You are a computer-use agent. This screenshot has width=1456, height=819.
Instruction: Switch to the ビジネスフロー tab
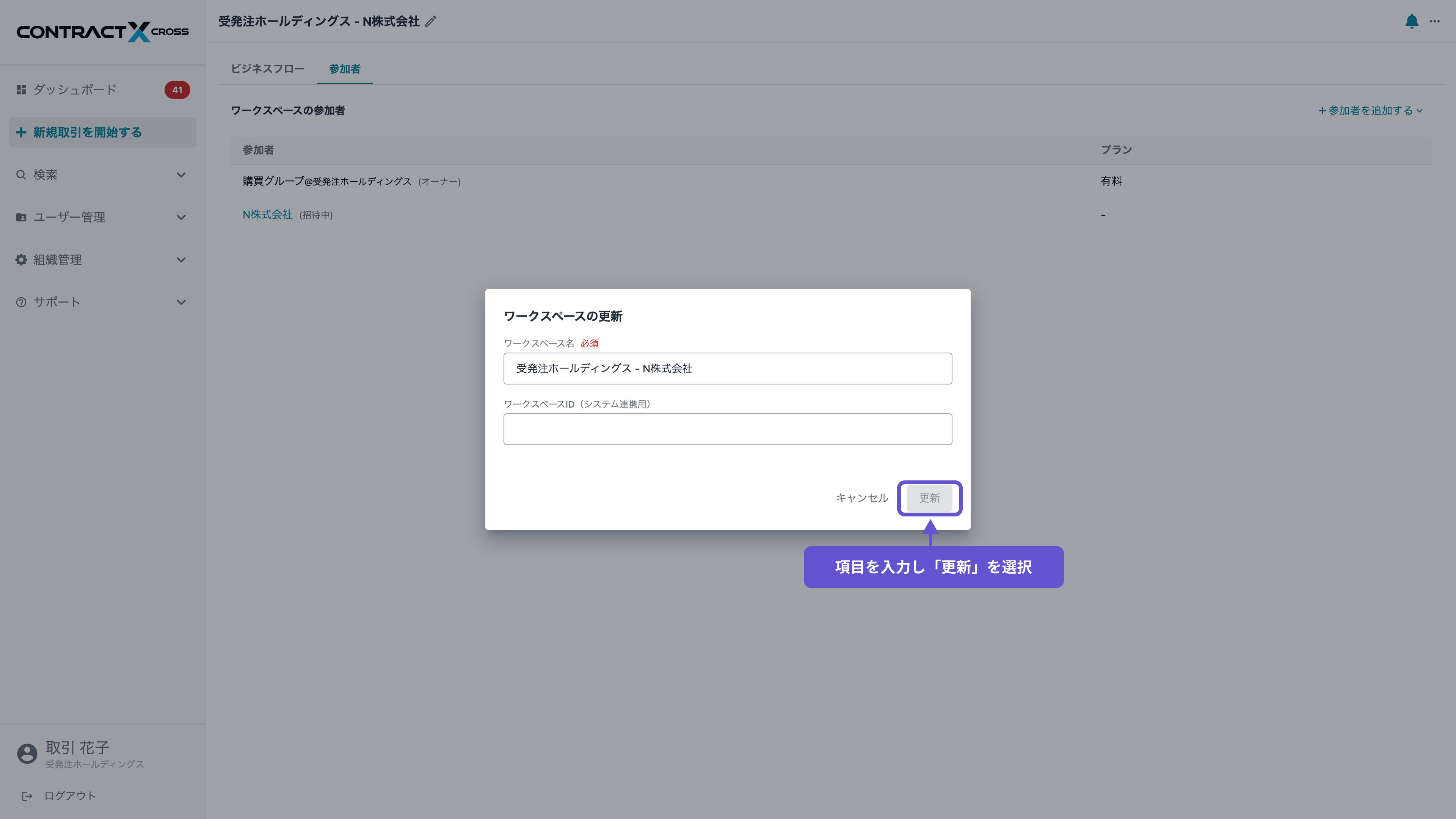click(x=267, y=69)
